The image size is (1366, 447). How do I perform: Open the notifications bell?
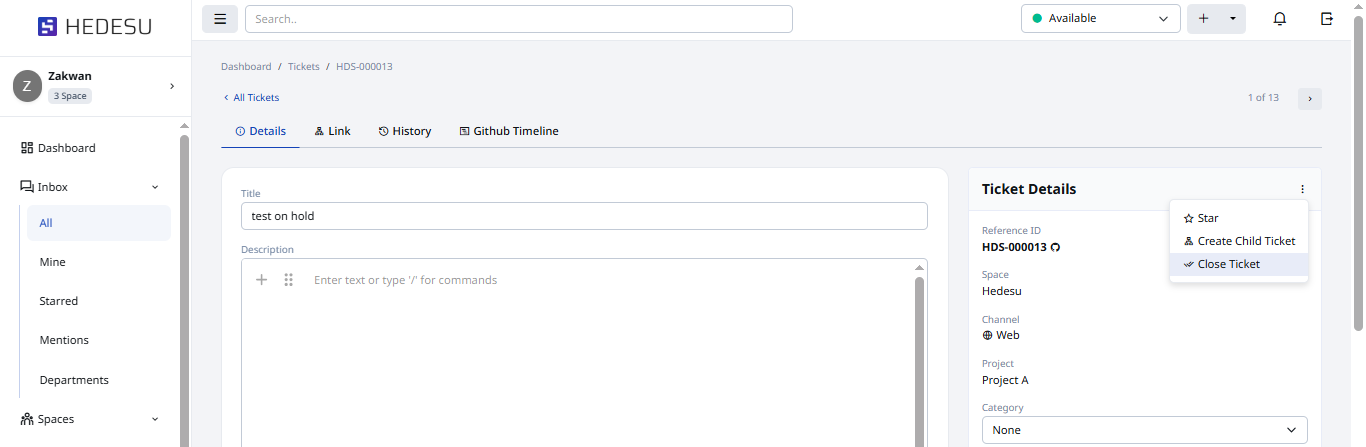click(1279, 19)
